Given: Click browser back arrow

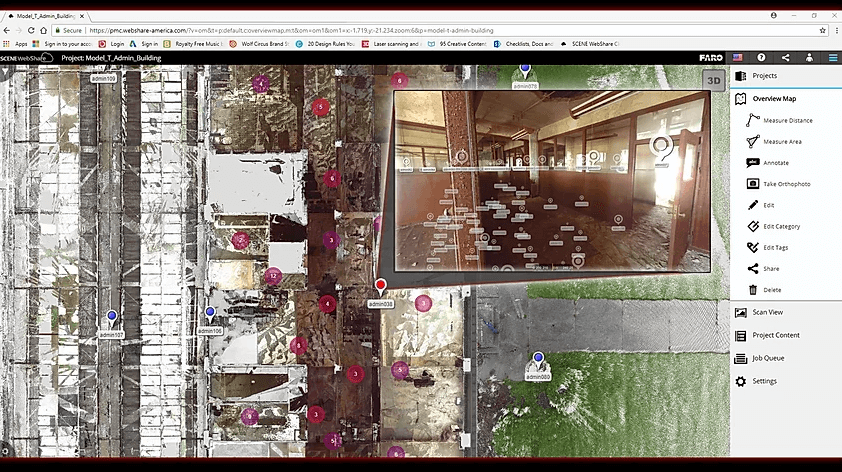Looking at the screenshot, I should [x=6, y=31].
